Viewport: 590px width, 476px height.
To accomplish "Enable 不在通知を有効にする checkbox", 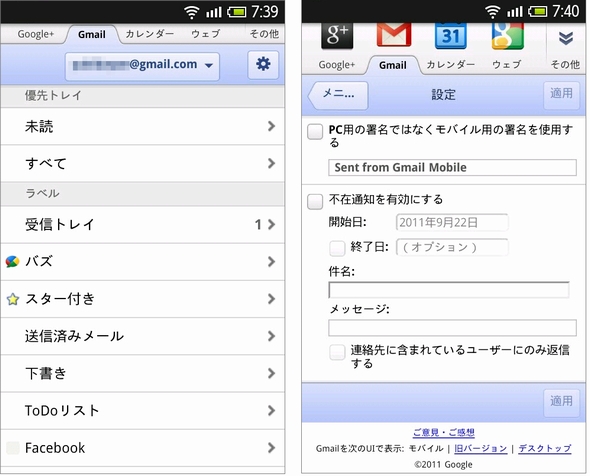I will (x=315, y=201).
